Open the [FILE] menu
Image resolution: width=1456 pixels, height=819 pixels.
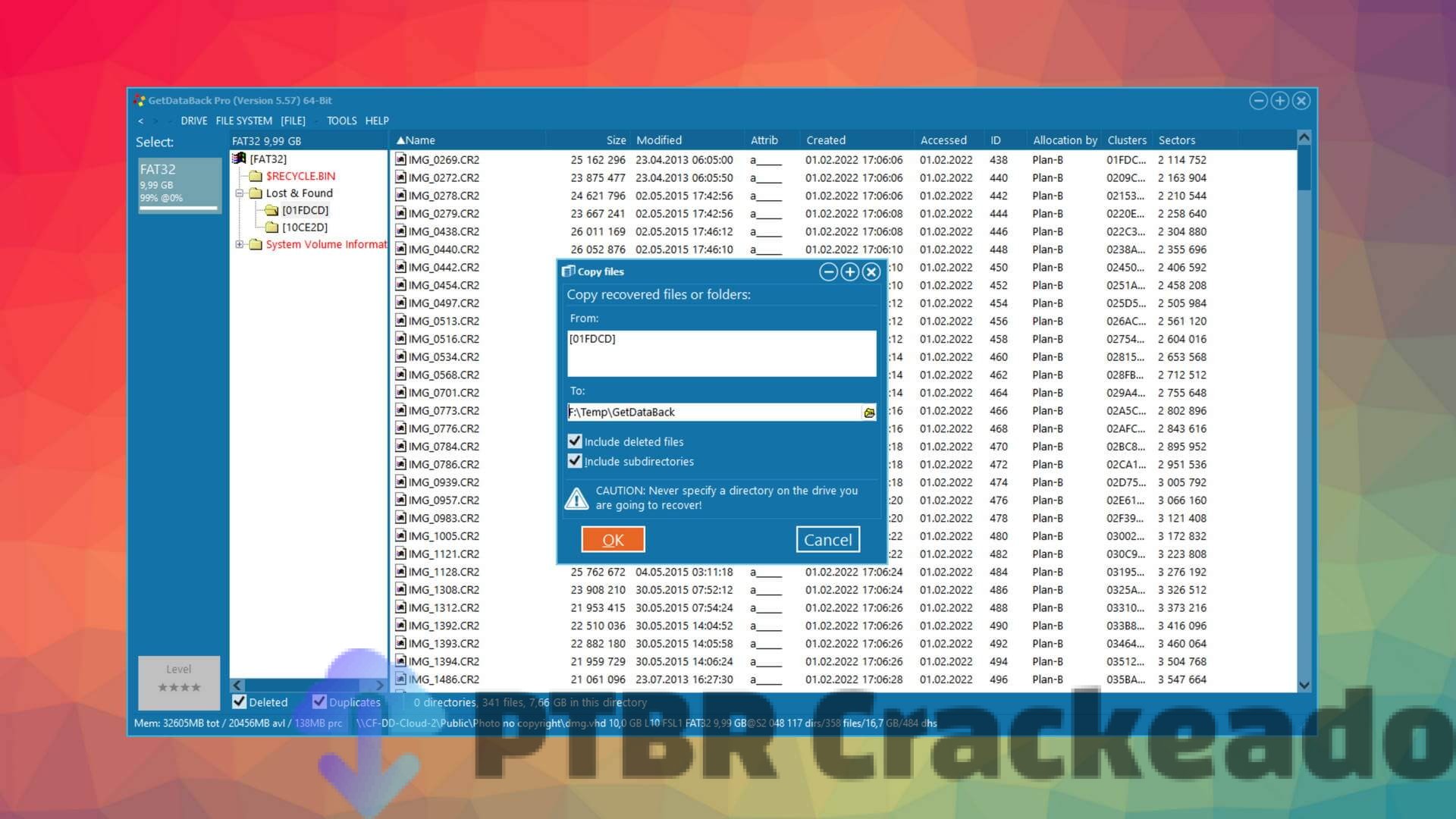pyautogui.click(x=293, y=121)
